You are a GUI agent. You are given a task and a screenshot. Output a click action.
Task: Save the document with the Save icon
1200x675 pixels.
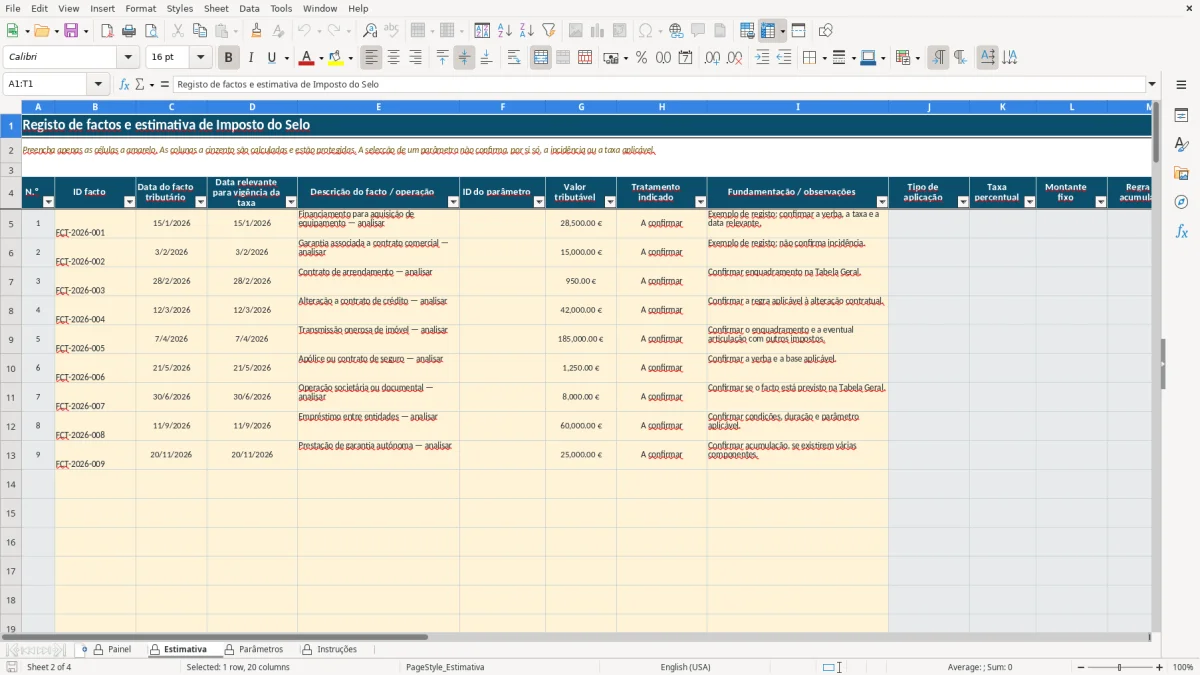pos(71,31)
